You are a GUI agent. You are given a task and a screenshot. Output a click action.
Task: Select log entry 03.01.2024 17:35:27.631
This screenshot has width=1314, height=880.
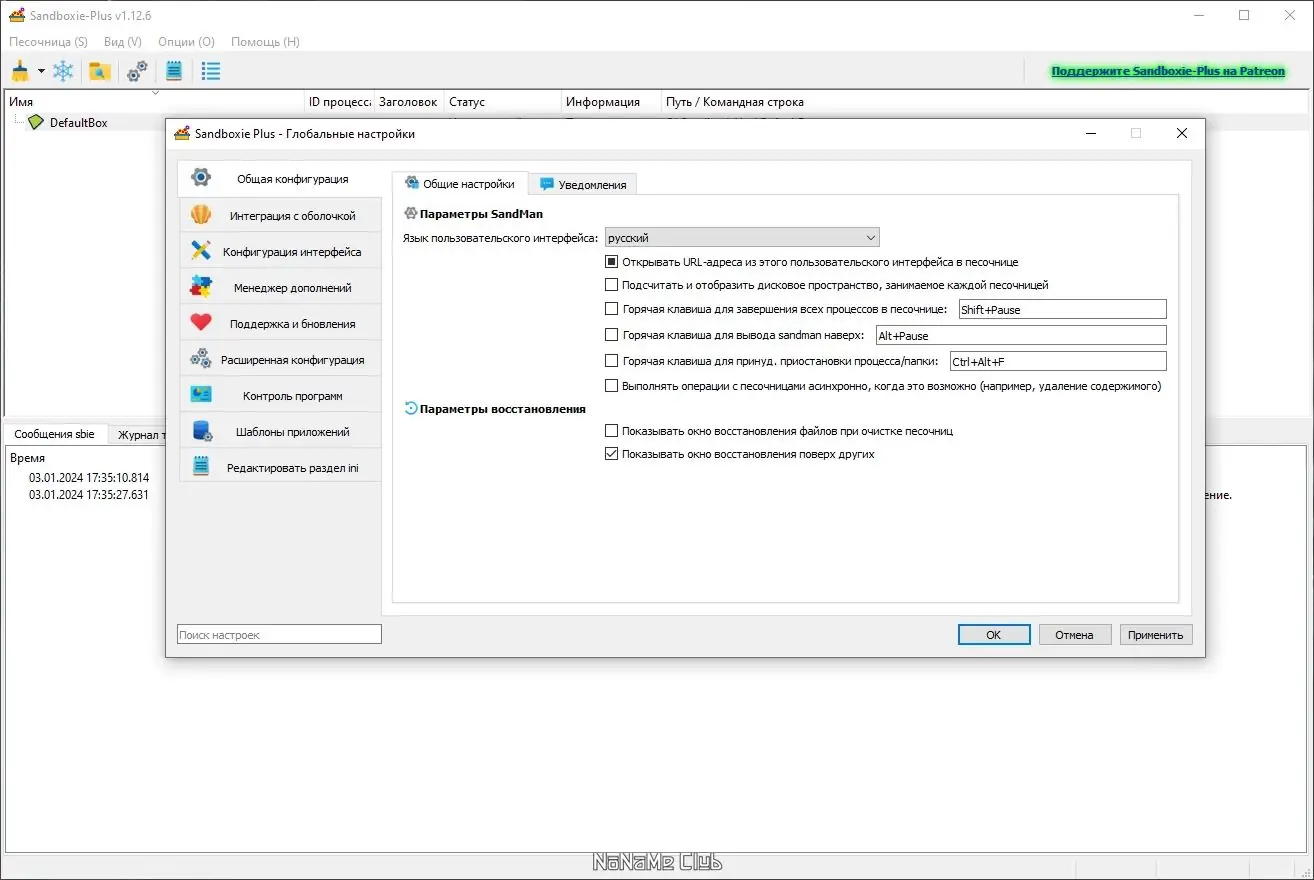89,495
